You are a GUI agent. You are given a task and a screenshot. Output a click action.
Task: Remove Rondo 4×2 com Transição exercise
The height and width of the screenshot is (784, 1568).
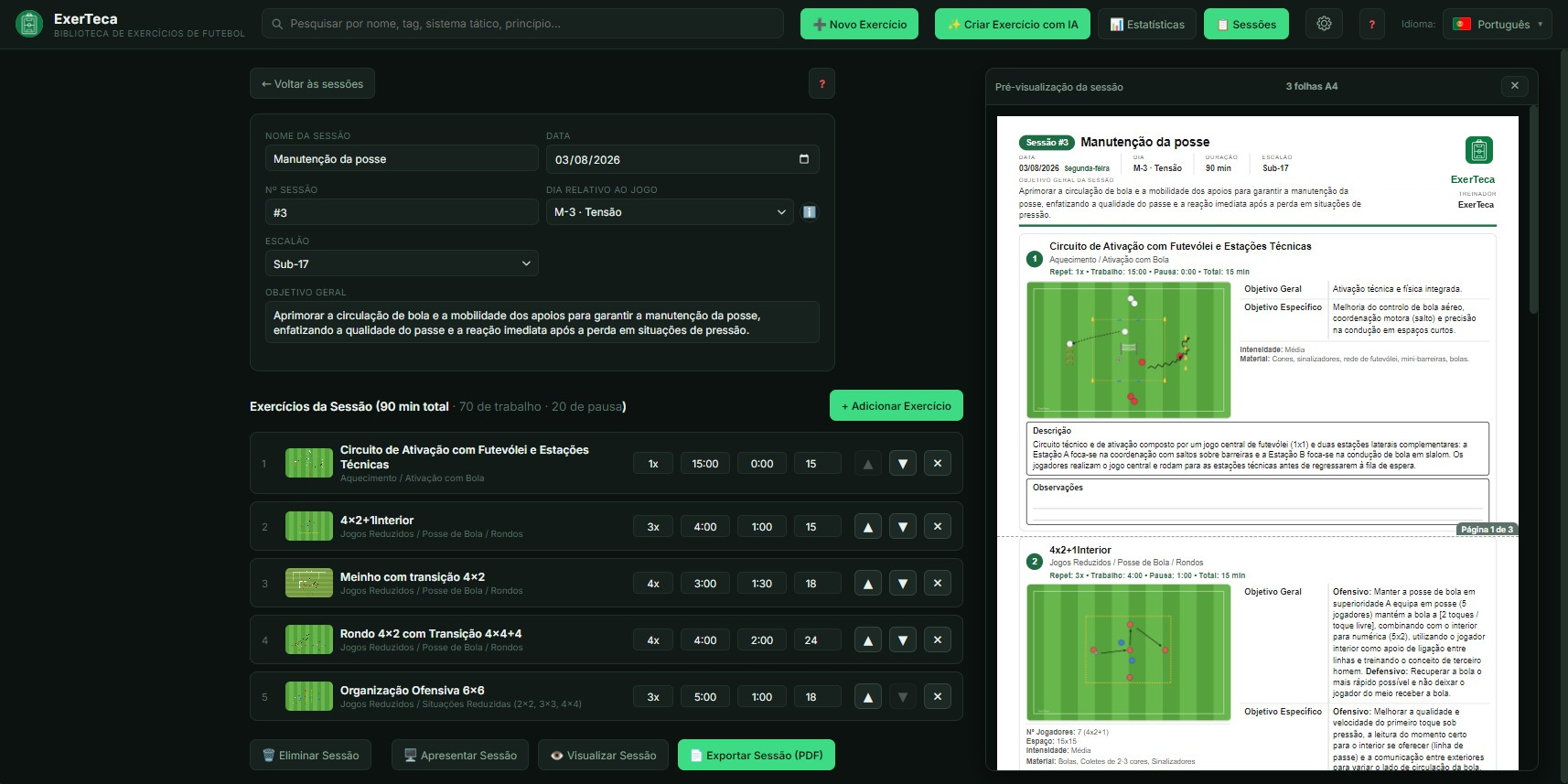(938, 640)
